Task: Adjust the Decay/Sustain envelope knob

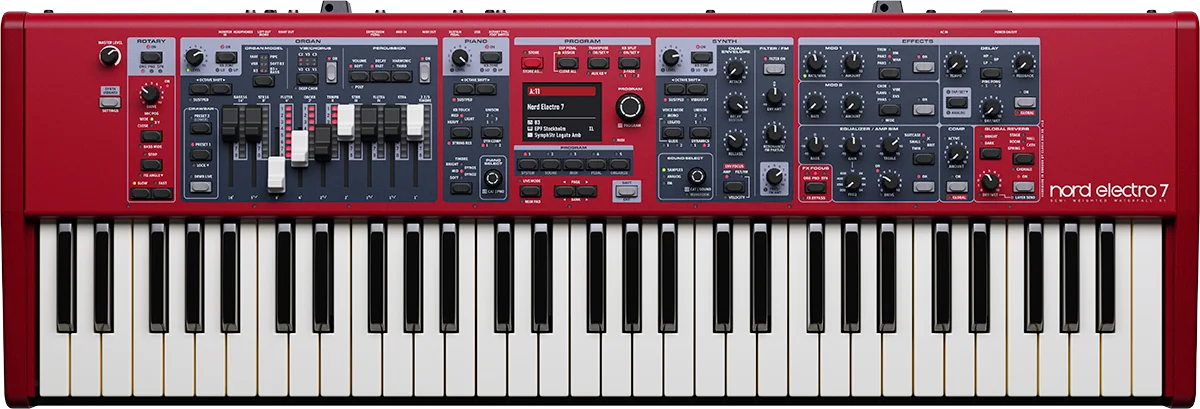Action: click(x=736, y=104)
